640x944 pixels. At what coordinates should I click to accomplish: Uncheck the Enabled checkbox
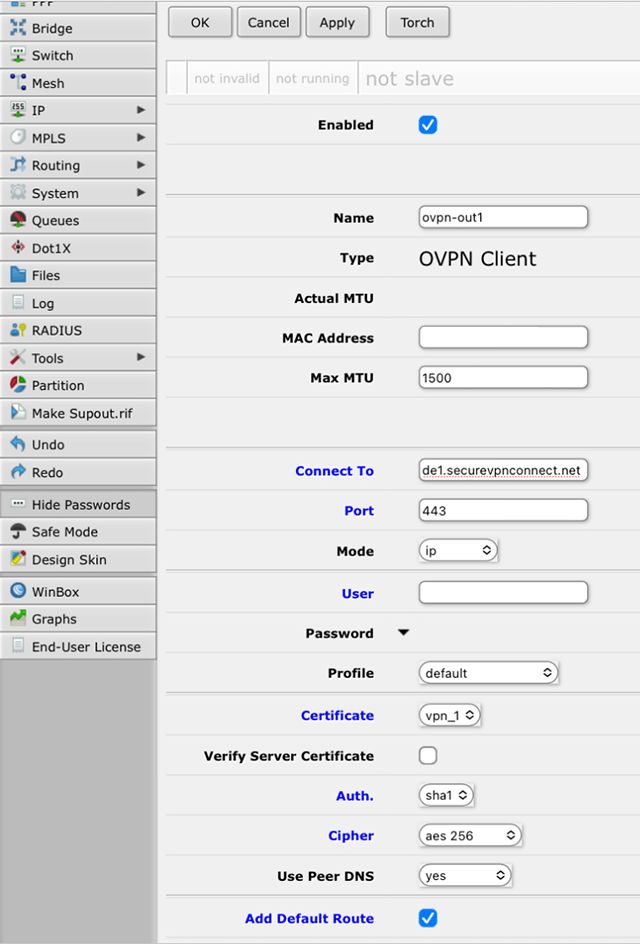pyautogui.click(x=428, y=125)
